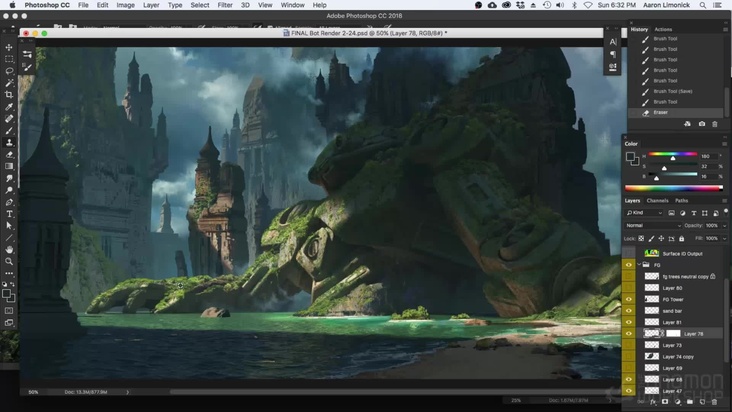This screenshot has height=412, width=732.
Task: Select the Hand tool
Action: pyautogui.click(x=9, y=249)
